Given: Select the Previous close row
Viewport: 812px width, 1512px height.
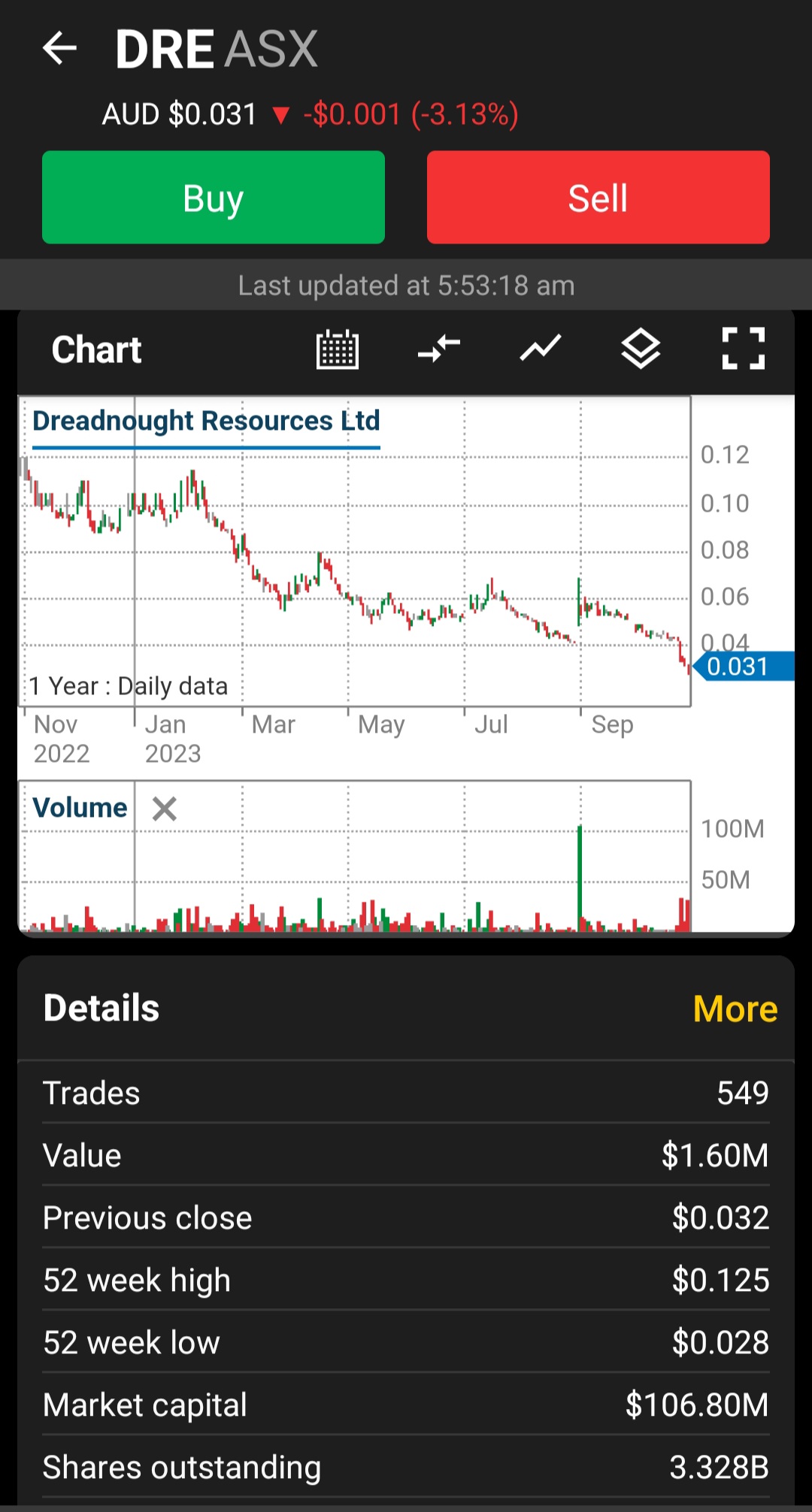Looking at the screenshot, I should tap(406, 1217).
